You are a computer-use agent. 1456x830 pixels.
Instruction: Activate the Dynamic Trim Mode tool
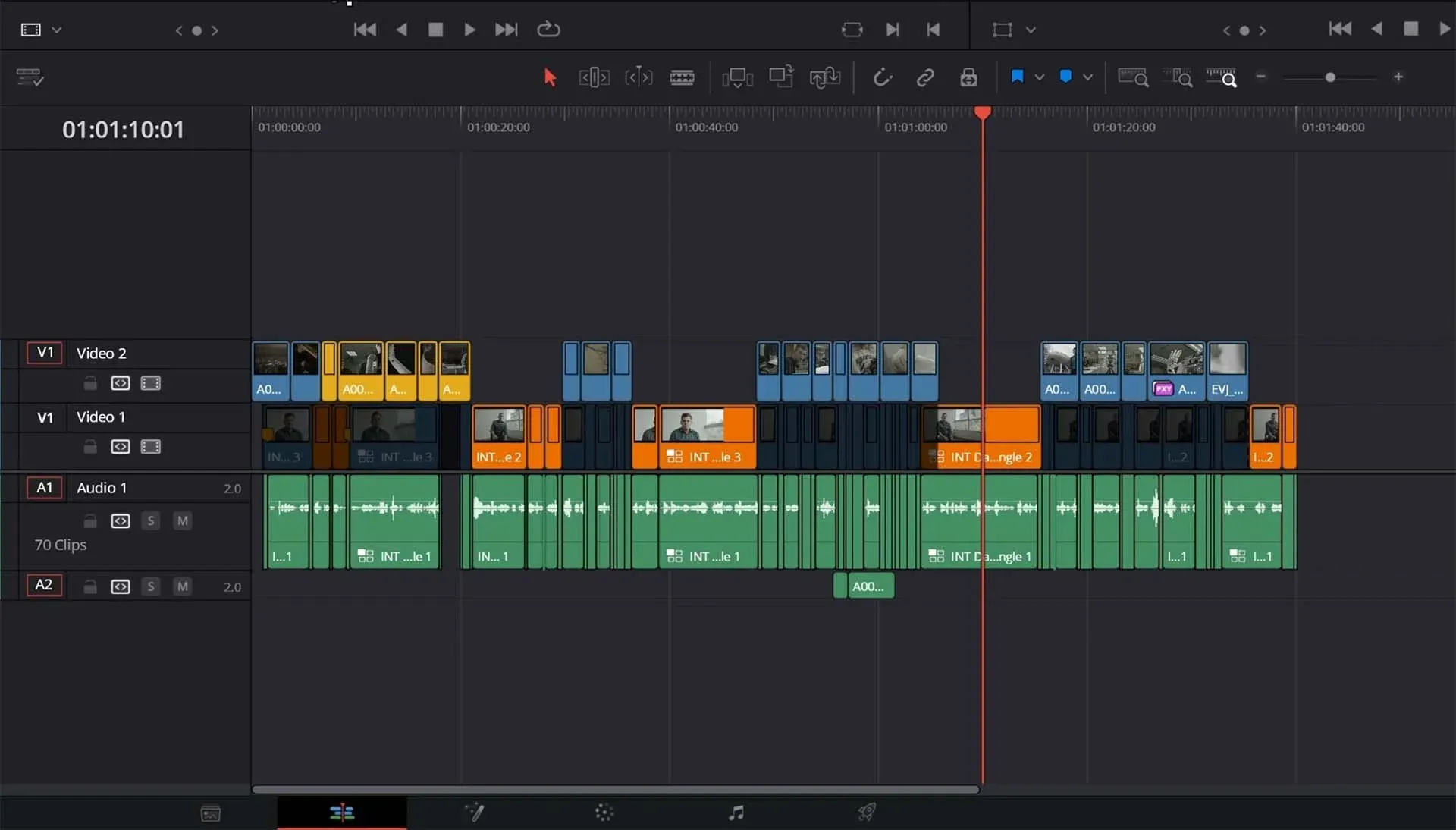point(639,77)
